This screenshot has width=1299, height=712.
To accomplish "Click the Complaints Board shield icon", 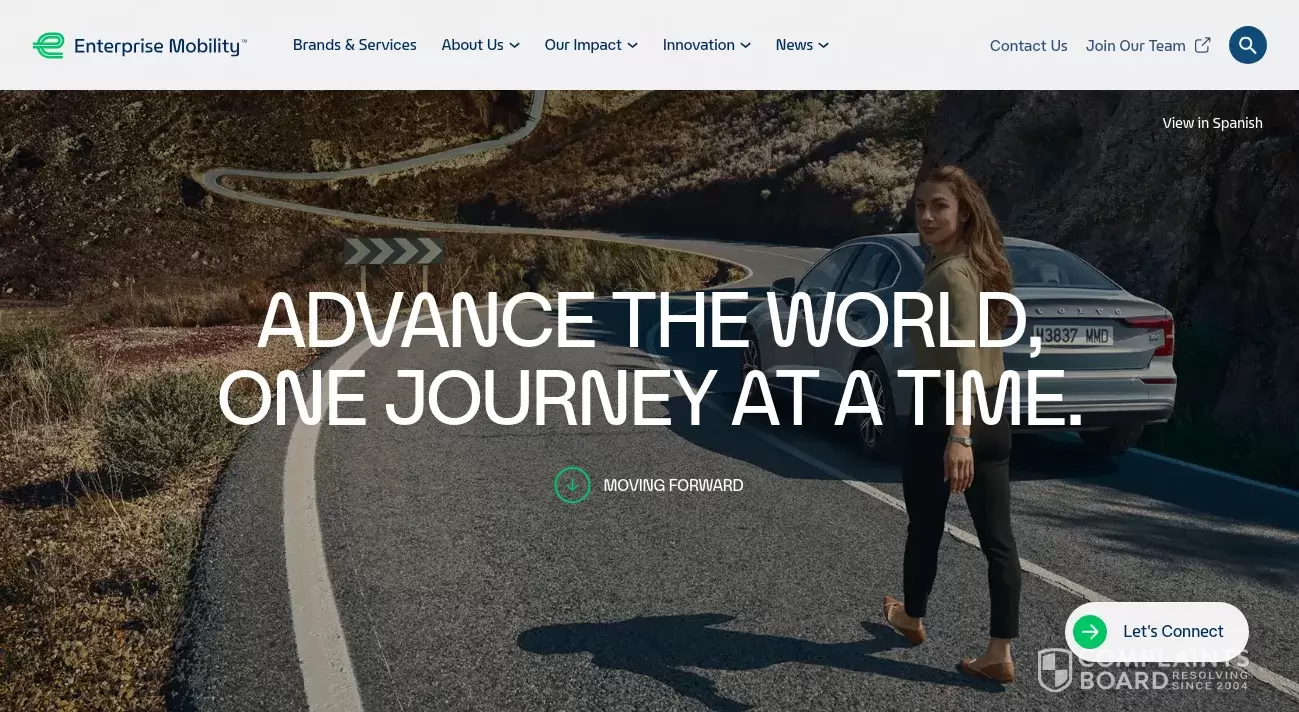I will tap(1055, 669).
